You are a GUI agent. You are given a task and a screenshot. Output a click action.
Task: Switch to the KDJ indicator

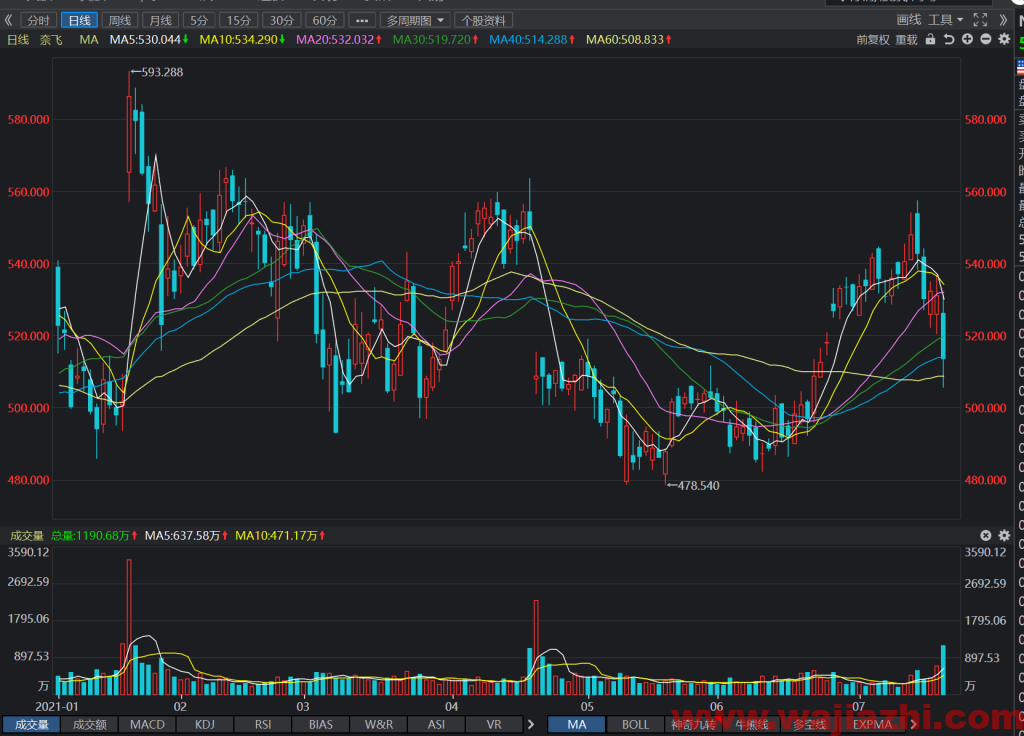[205, 725]
